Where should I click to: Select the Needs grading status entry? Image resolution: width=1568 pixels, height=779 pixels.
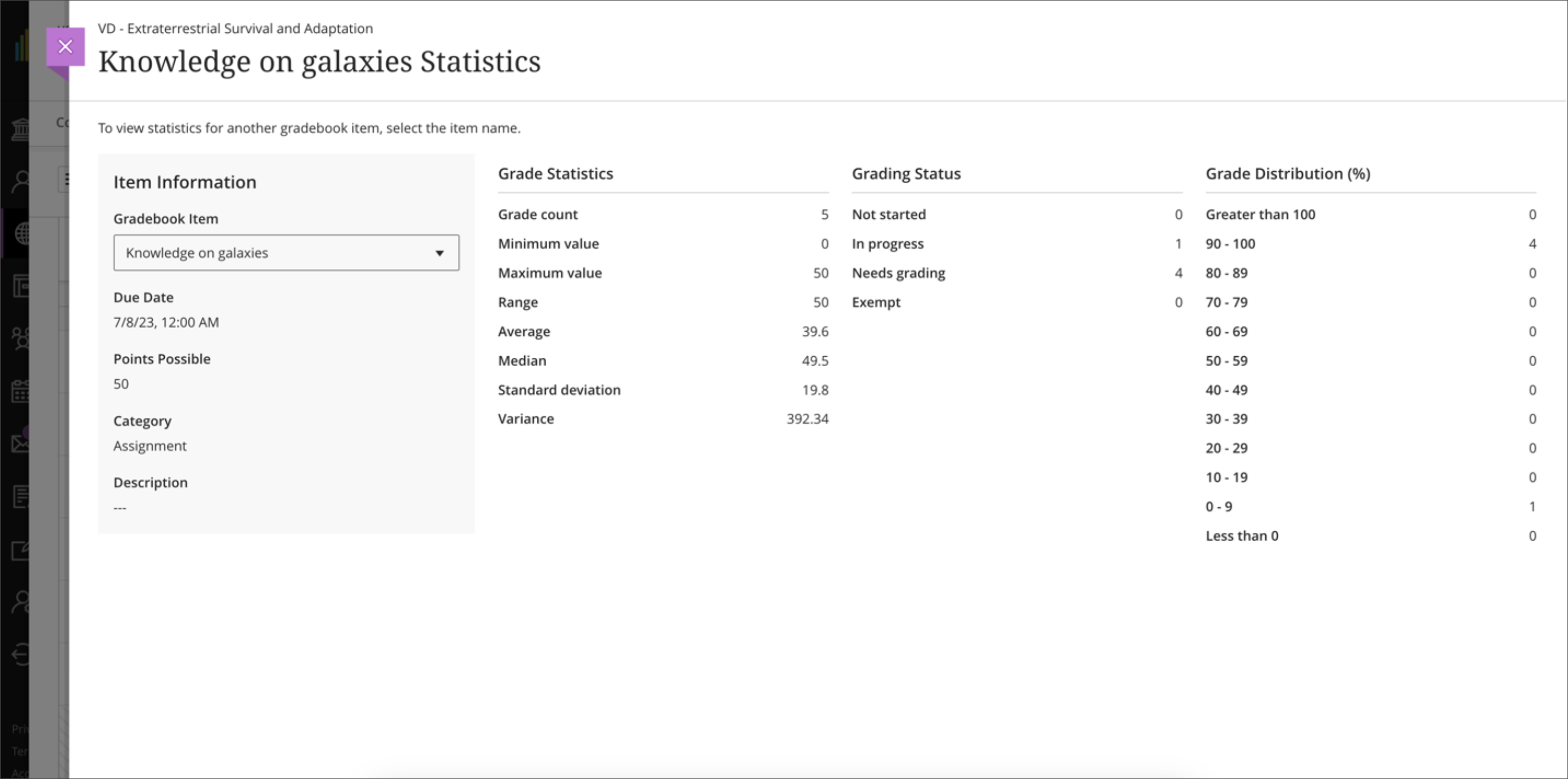click(x=899, y=273)
